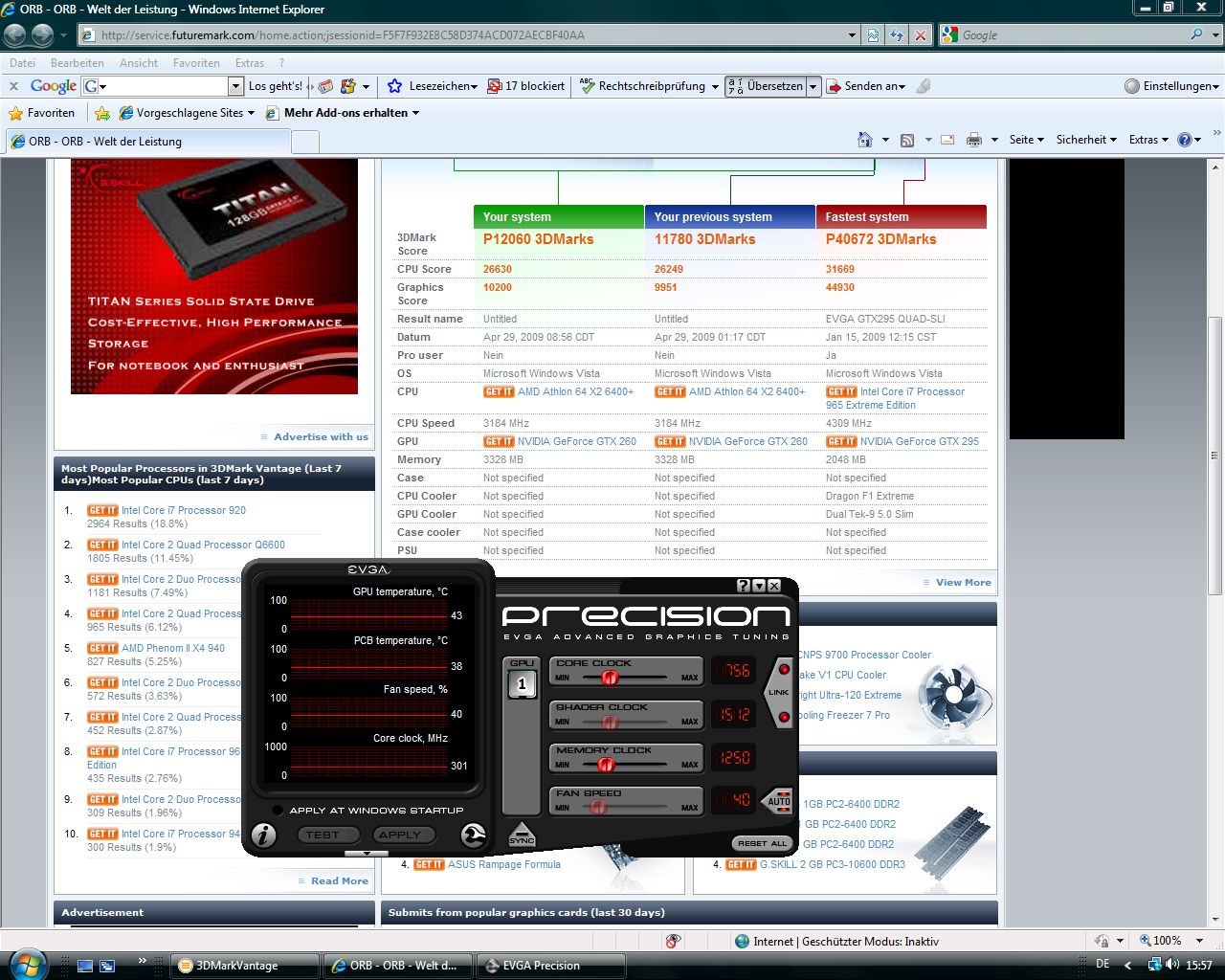Select GPU 1 in EVGA Precision
This screenshot has height=980, width=1225.
pos(522,683)
